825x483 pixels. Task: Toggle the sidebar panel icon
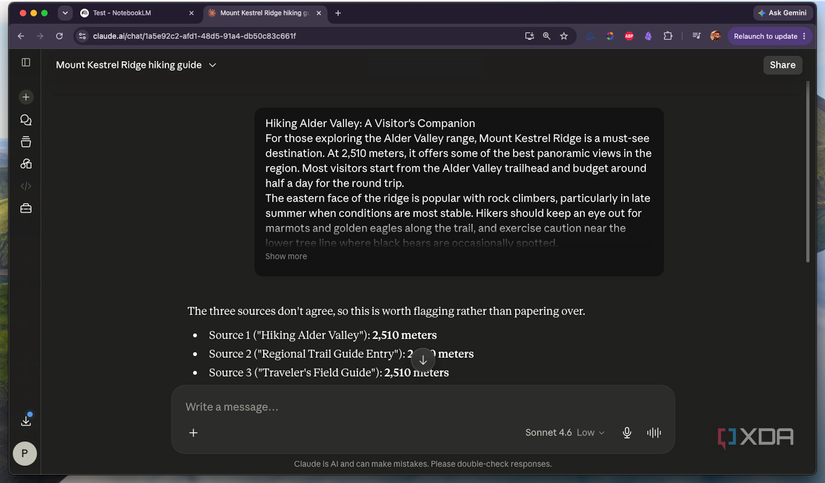click(x=26, y=63)
